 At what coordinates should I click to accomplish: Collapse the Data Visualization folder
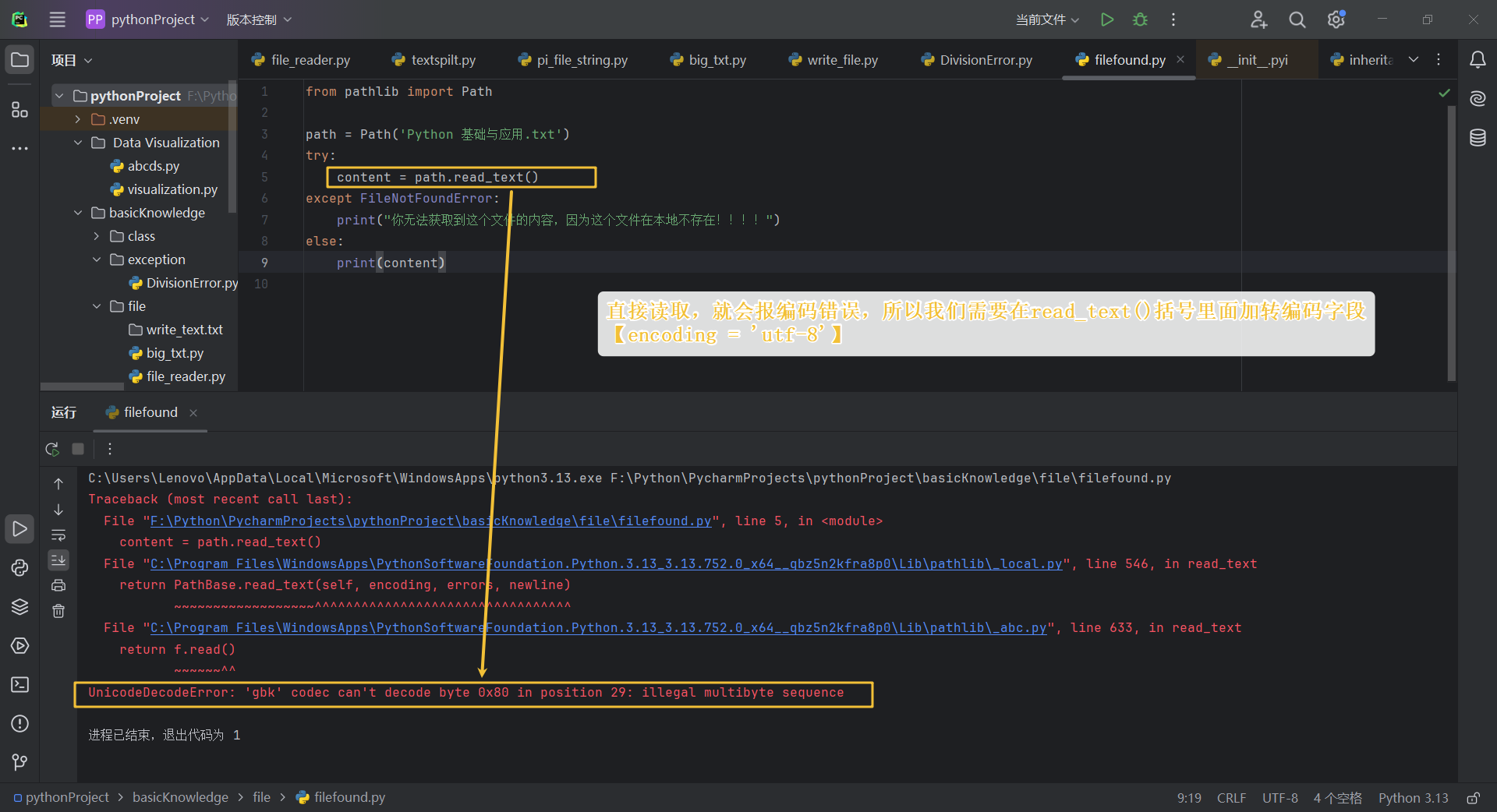[x=78, y=143]
